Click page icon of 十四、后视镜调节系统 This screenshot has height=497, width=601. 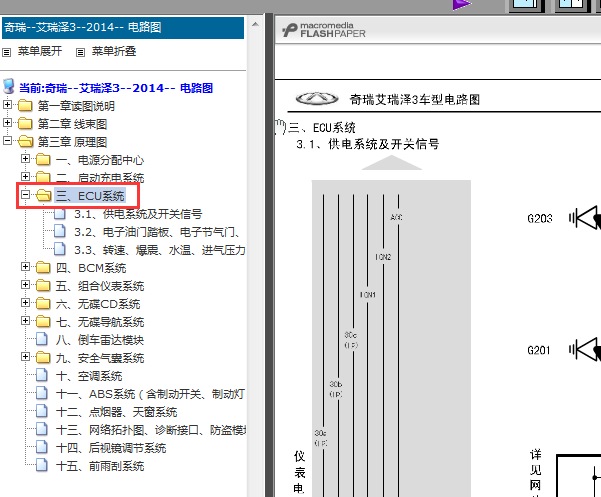coord(42,447)
